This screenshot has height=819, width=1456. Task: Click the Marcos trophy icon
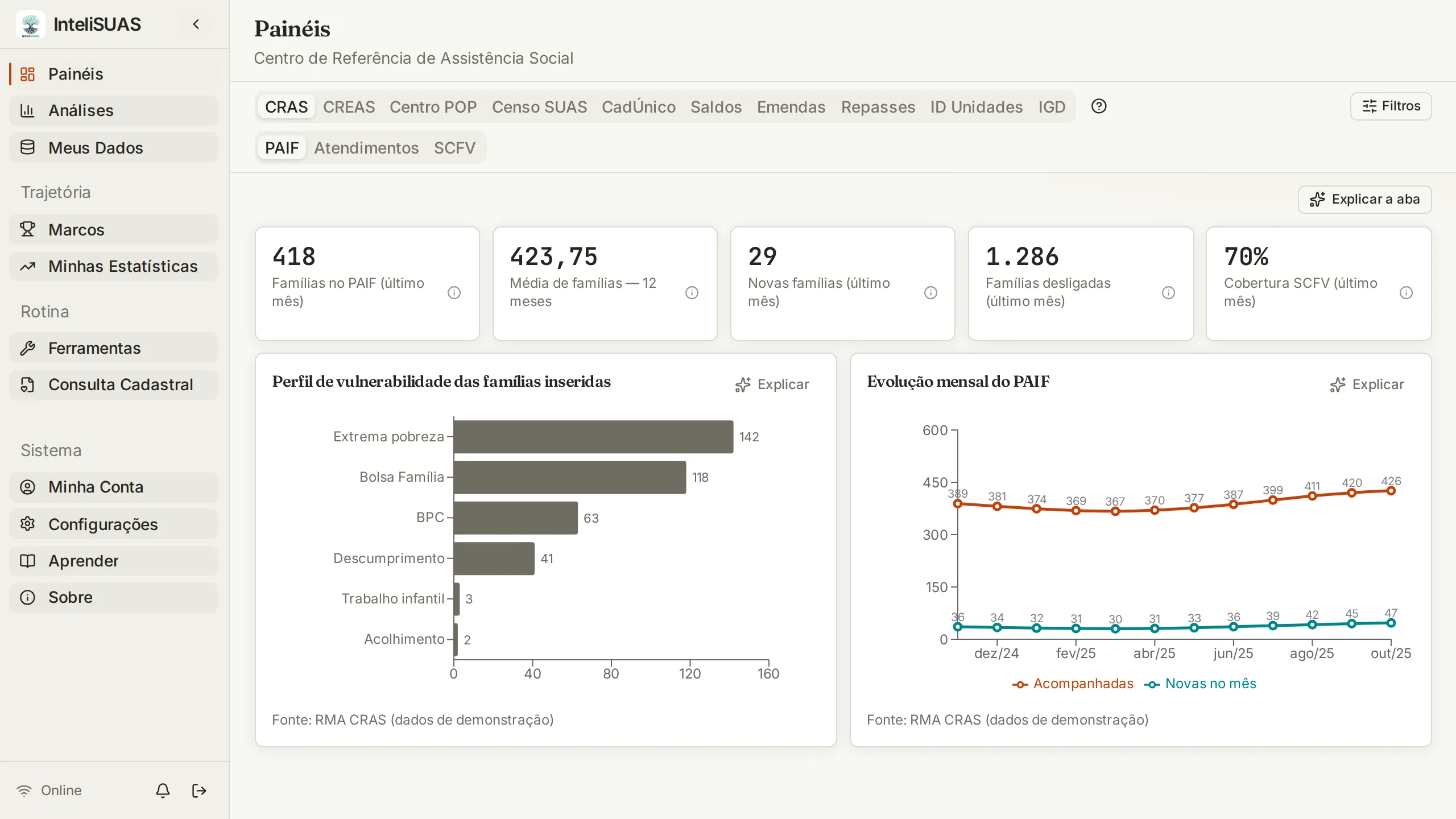pos(27,229)
